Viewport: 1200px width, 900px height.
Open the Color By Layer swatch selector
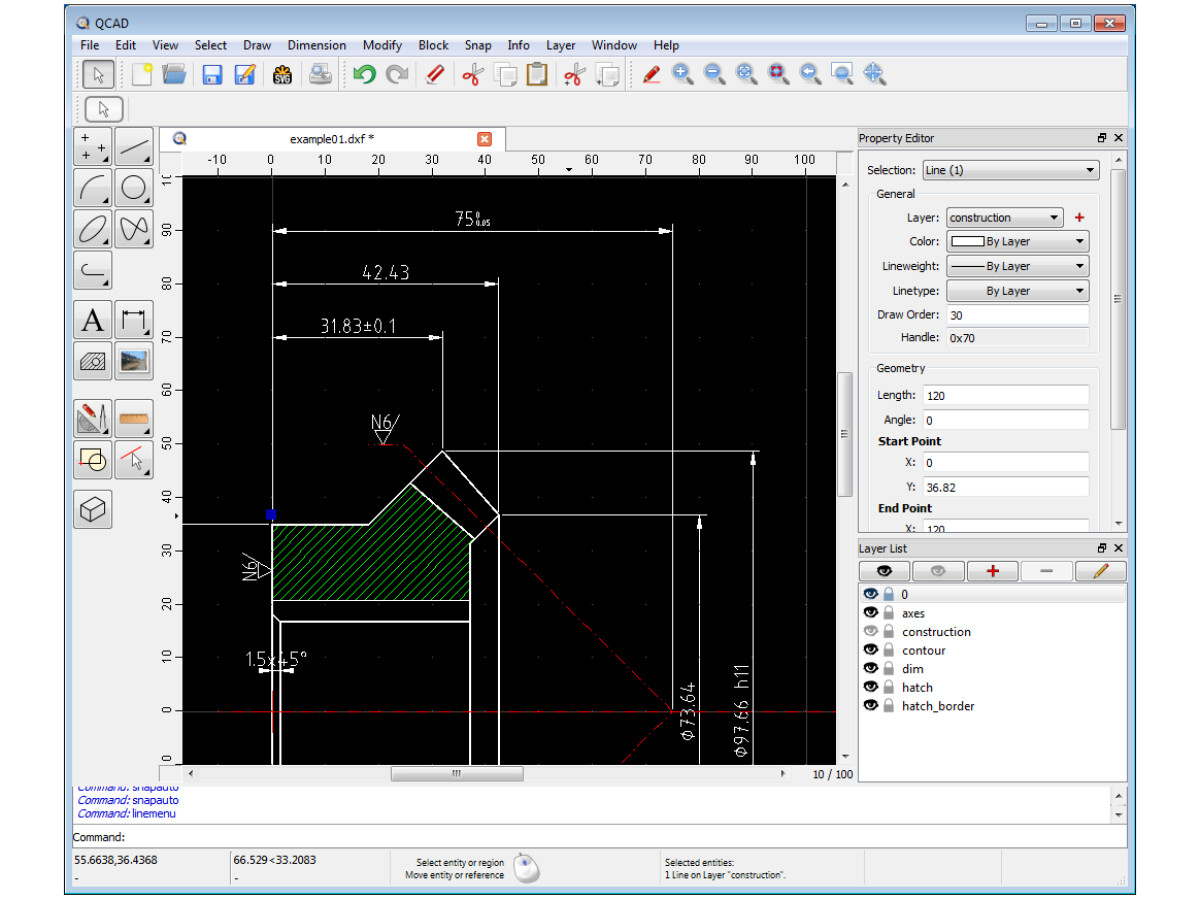pyautogui.click(x=1017, y=242)
